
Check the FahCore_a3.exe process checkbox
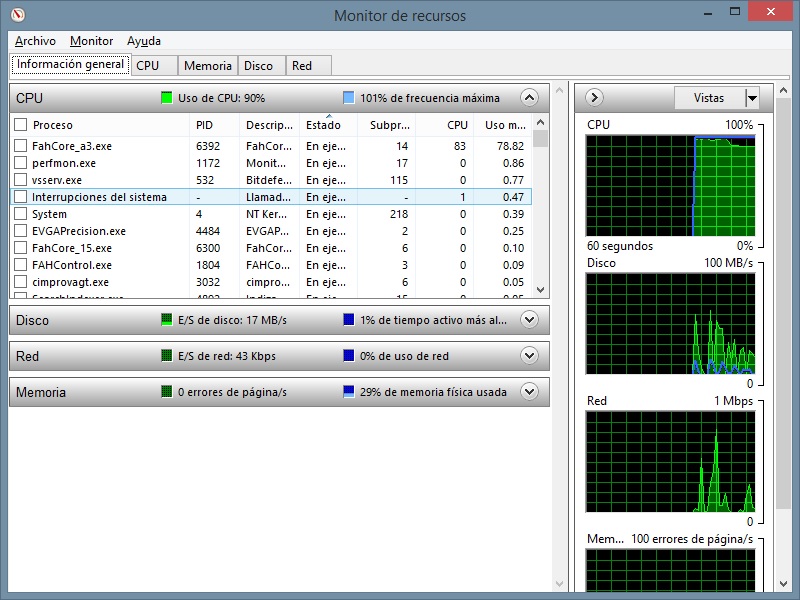coord(20,146)
